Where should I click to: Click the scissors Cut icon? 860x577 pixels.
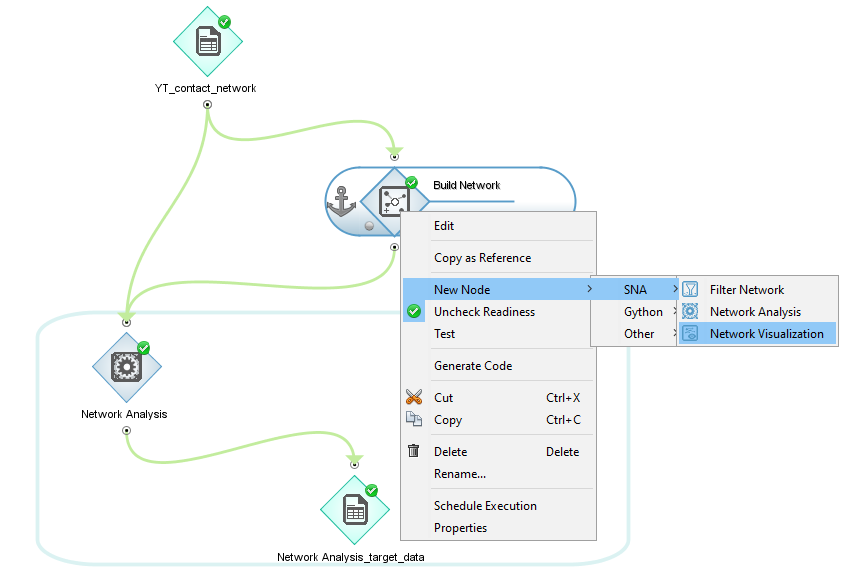414,398
